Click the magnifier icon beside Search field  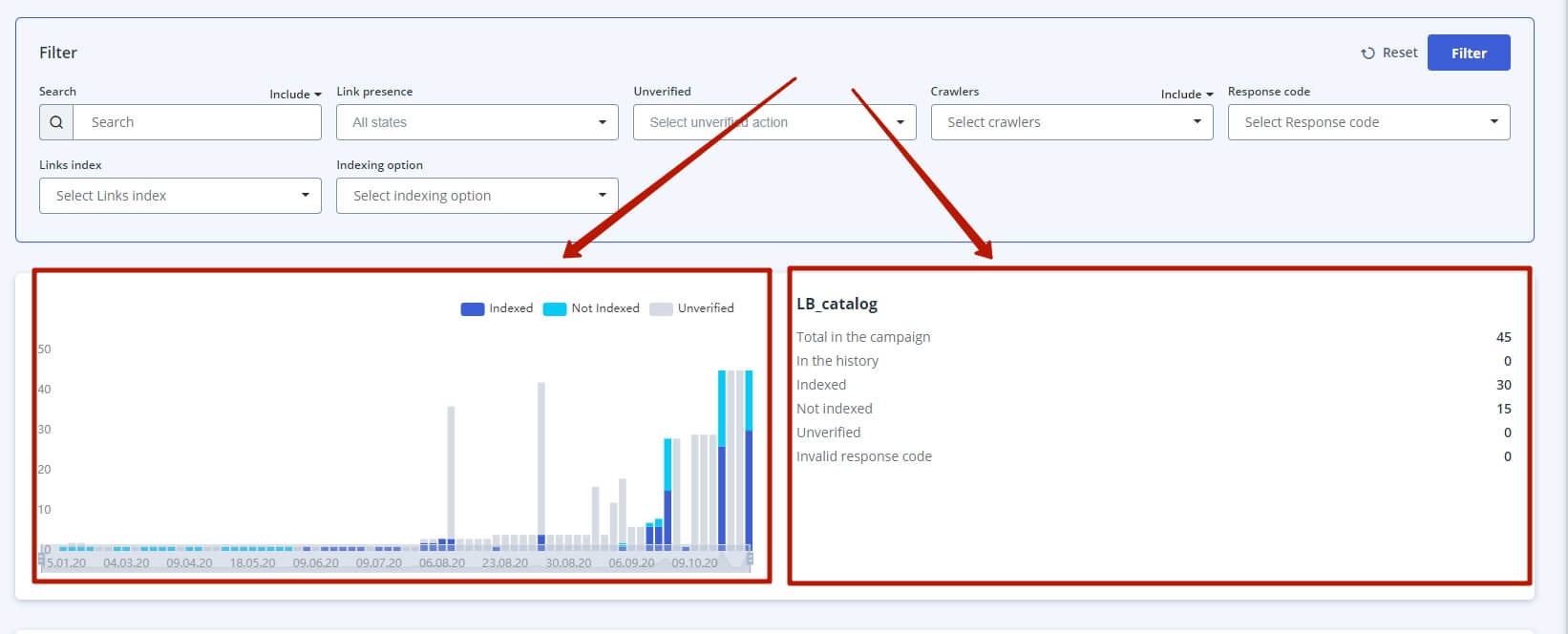(56, 122)
